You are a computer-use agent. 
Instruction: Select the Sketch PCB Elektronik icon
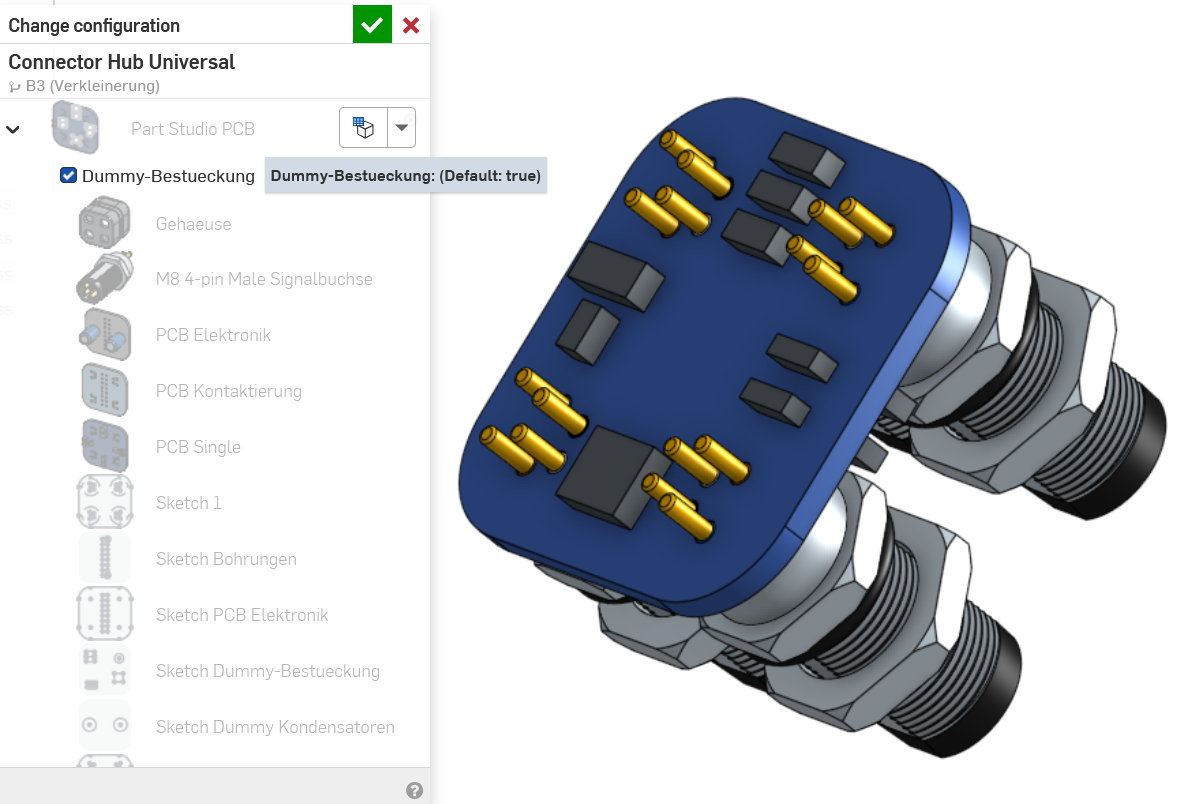[105, 614]
